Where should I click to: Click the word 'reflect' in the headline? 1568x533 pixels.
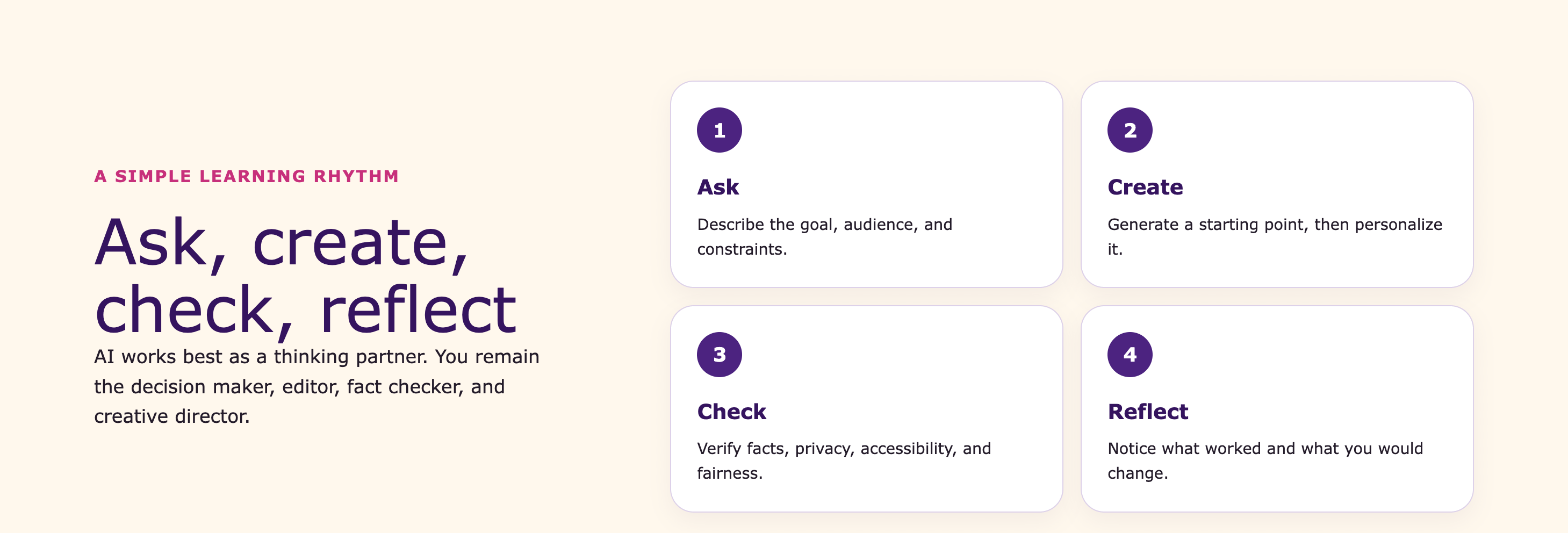[x=418, y=309]
